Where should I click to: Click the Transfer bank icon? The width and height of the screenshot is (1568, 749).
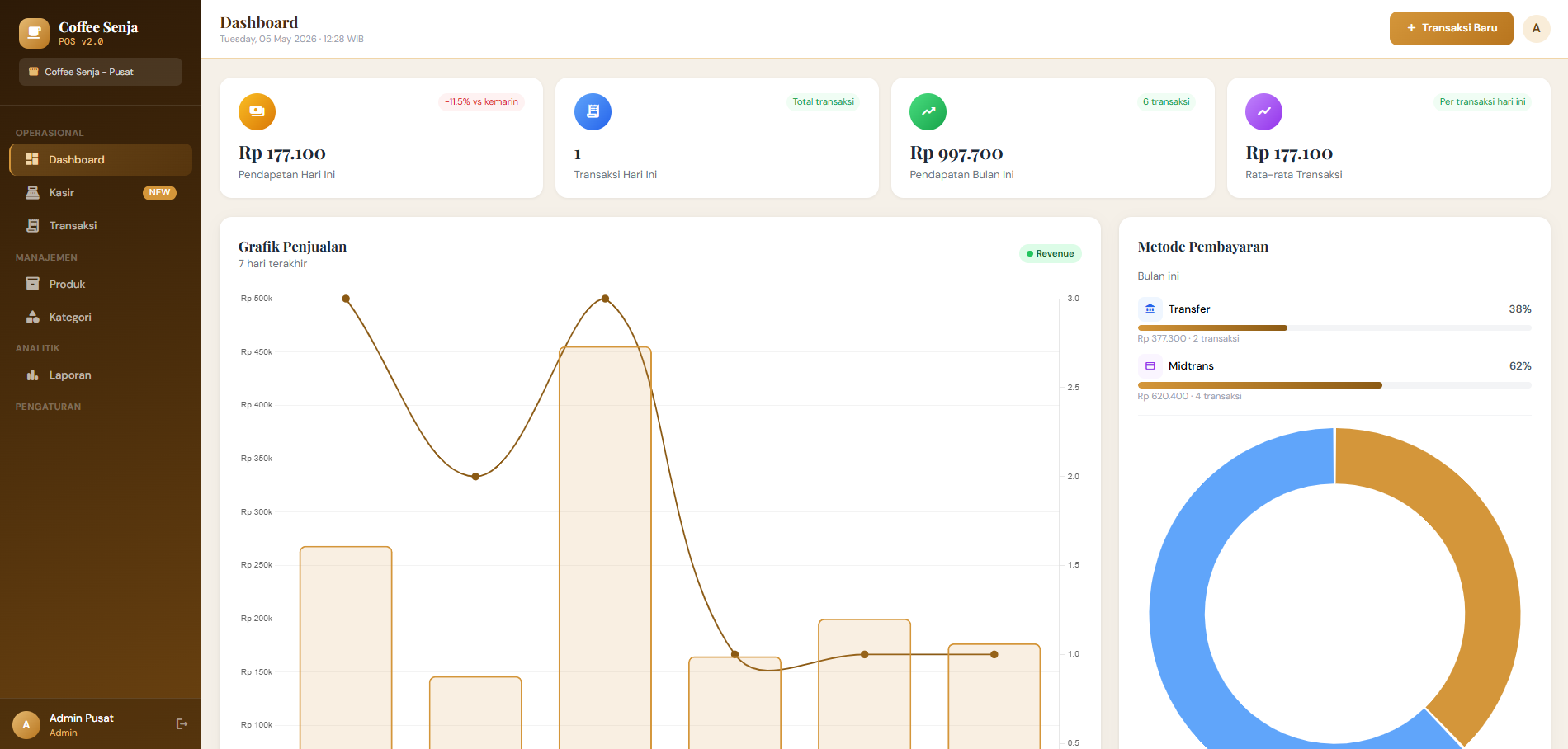1150,309
